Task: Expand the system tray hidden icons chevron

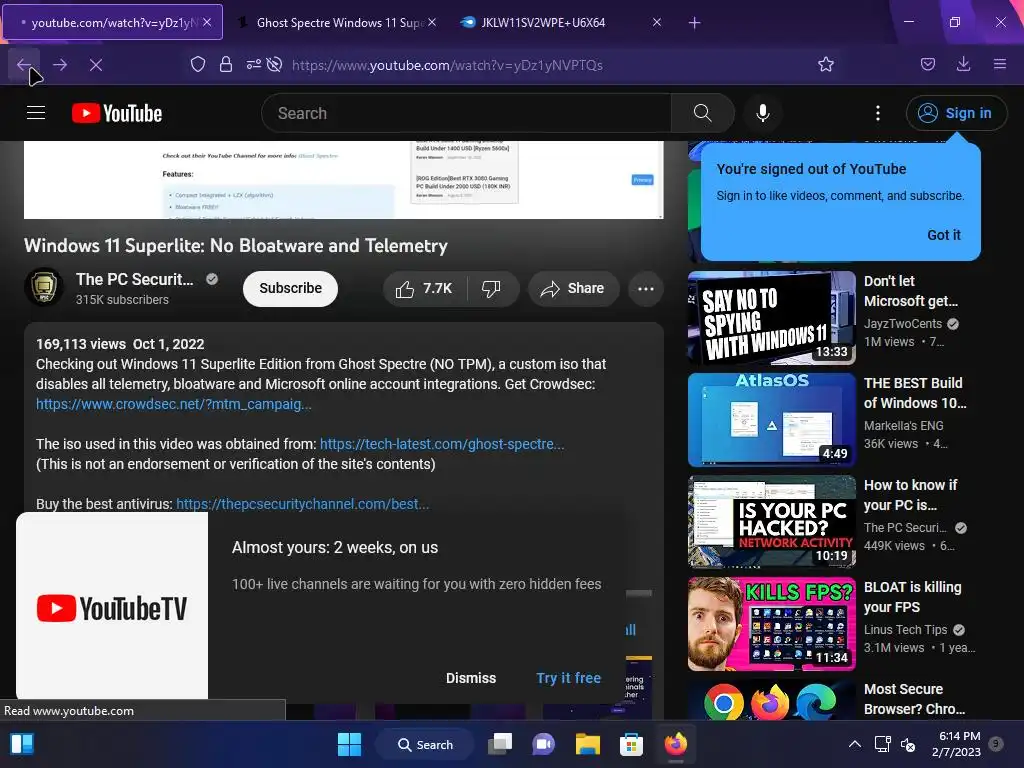Action: [854, 744]
